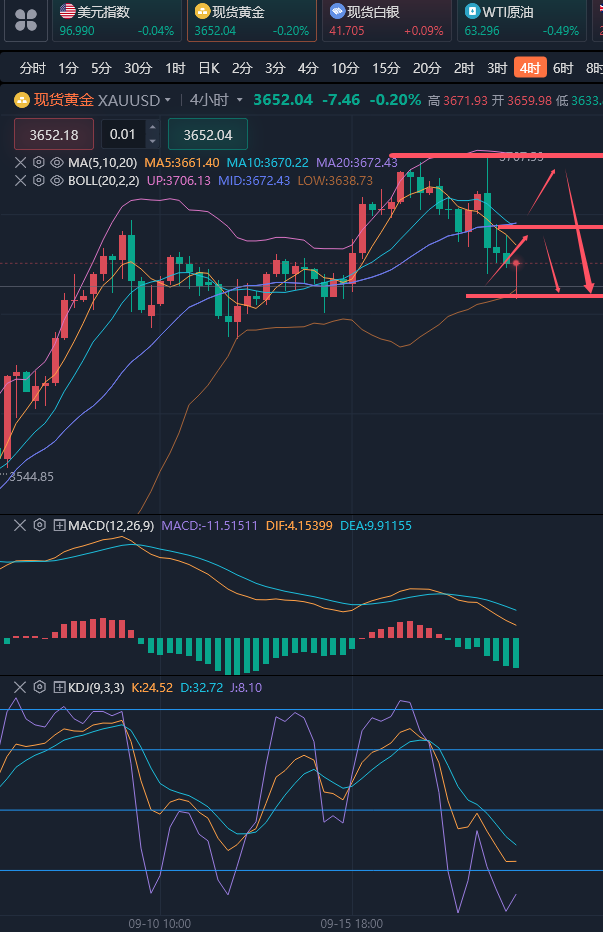Viewport: 603px width, 932px height.
Task: Click the 09-15 18:00 time axis label
Action: (x=352, y=923)
